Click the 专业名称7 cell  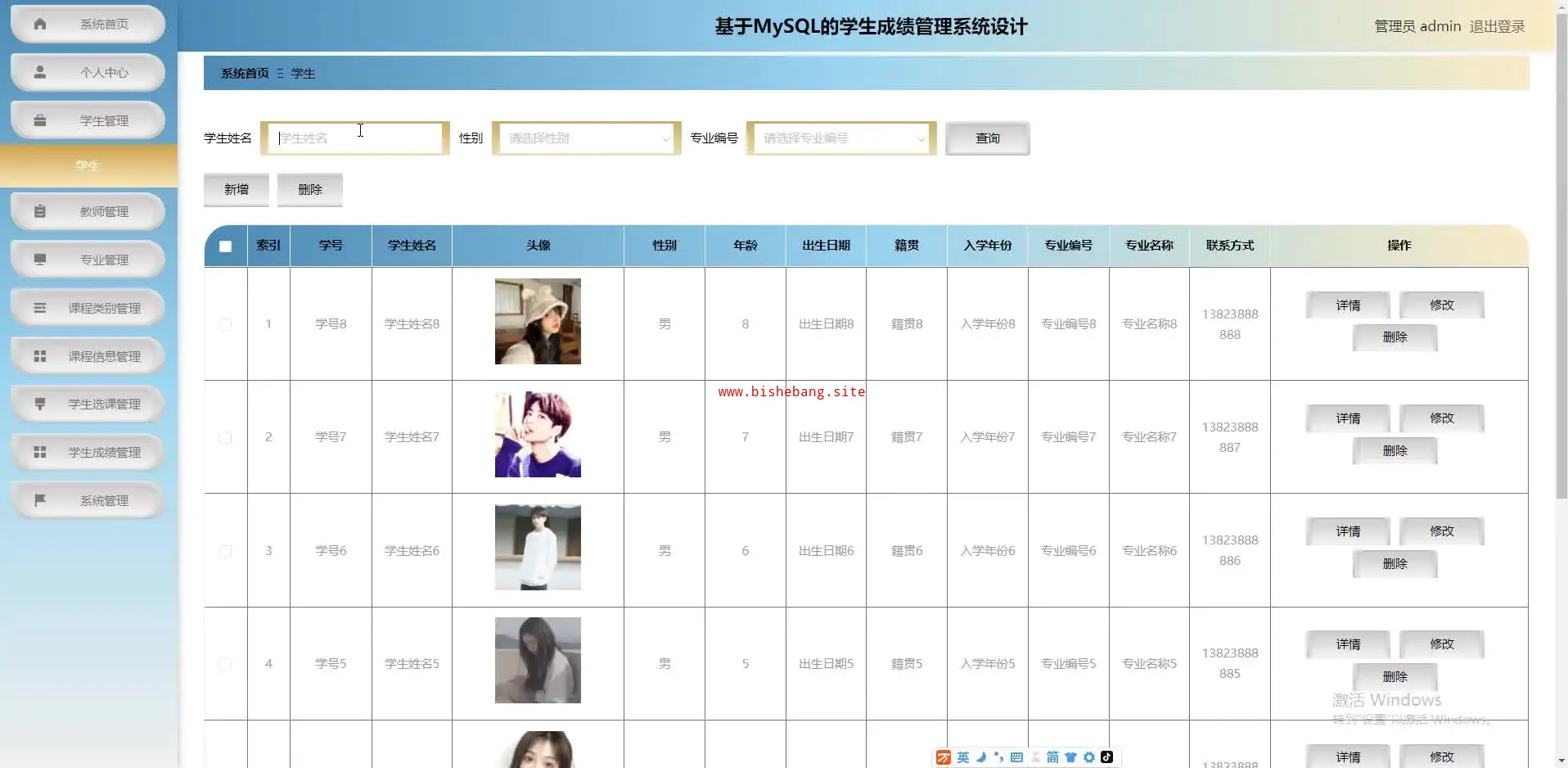click(x=1149, y=437)
